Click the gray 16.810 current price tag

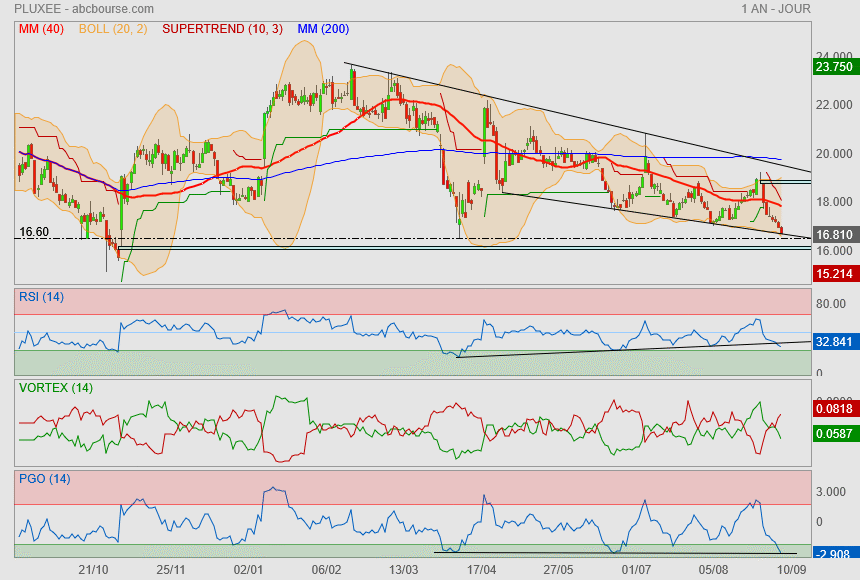834,235
